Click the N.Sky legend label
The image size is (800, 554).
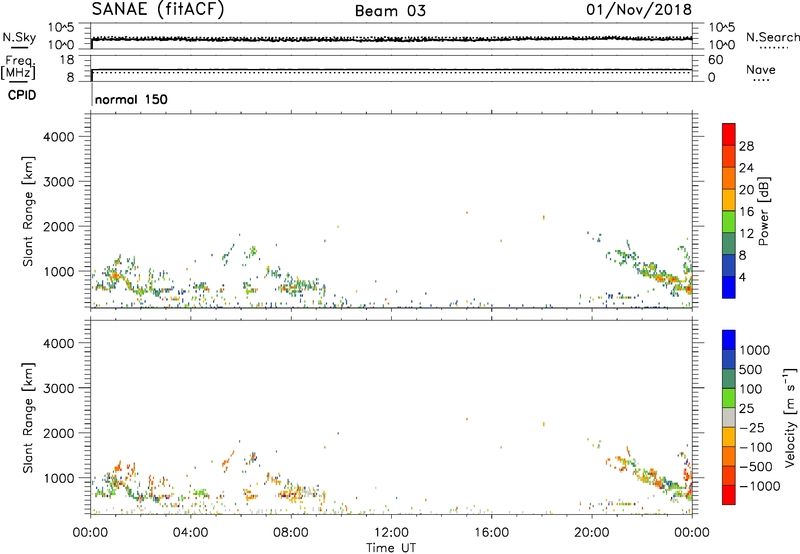click(19, 37)
